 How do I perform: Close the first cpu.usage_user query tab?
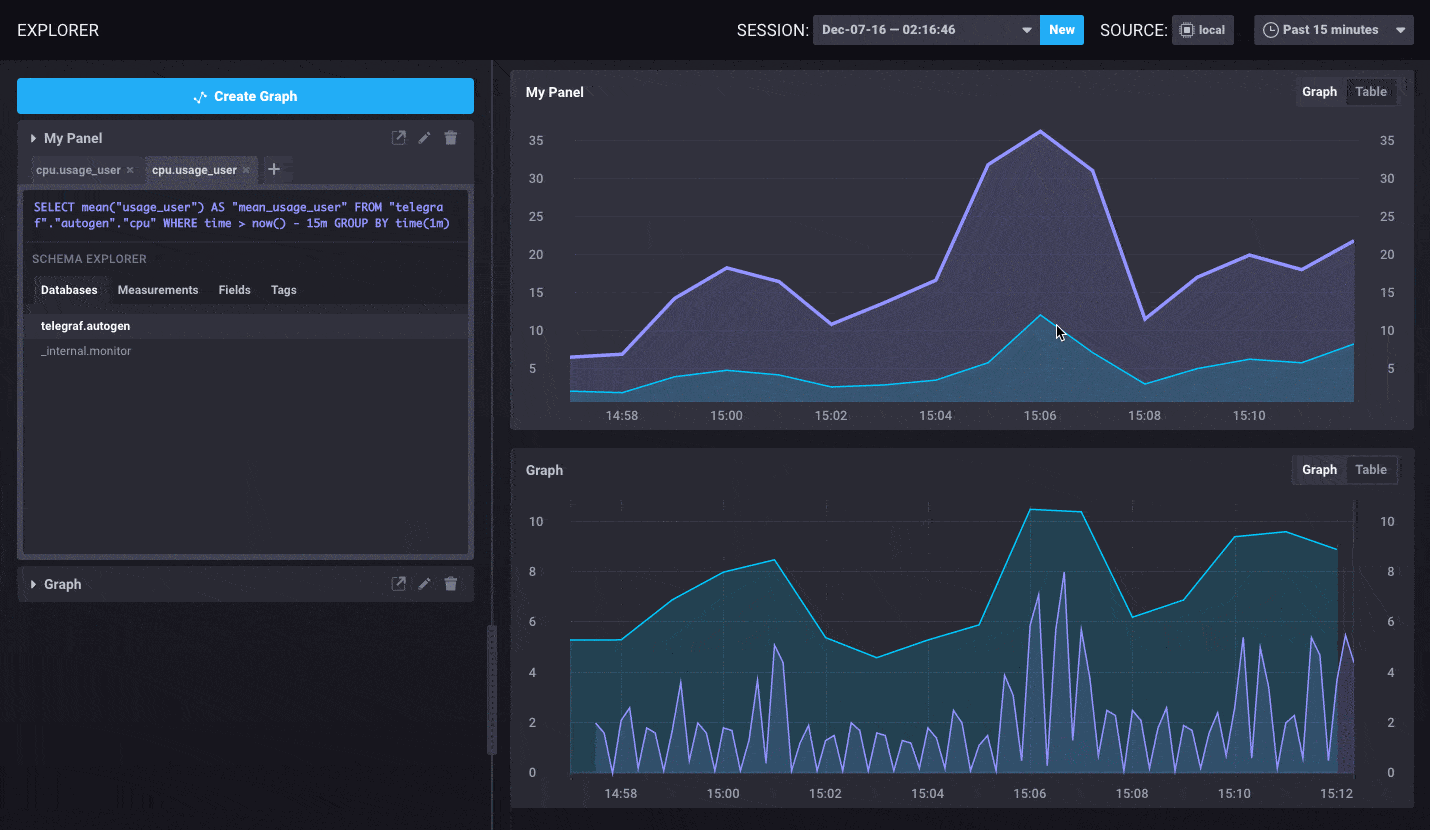click(130, 170)
